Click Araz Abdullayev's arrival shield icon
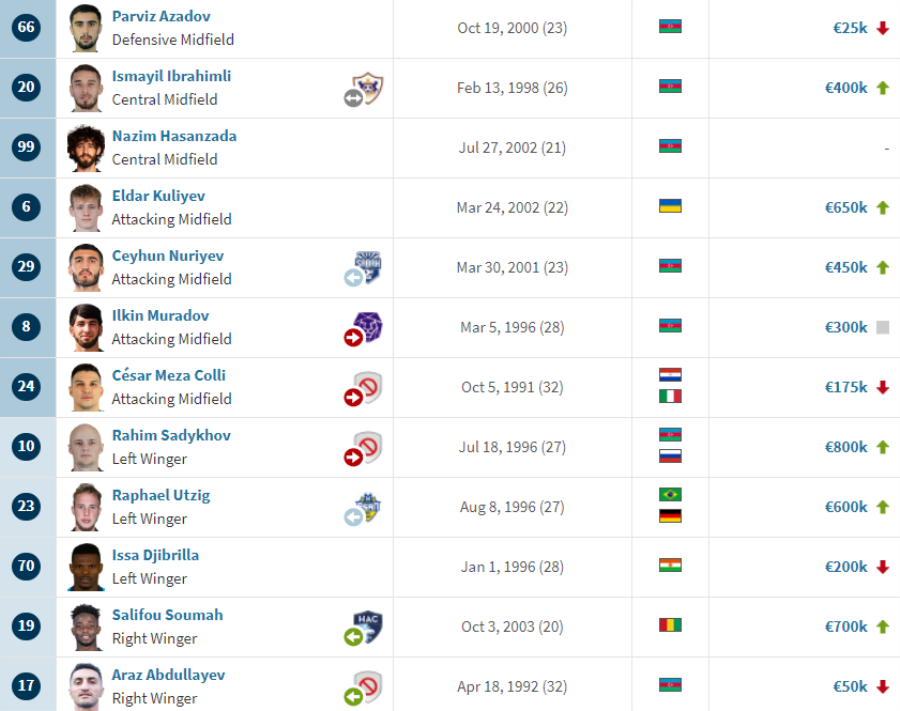 pyautogui.click(x=364, y=688)
